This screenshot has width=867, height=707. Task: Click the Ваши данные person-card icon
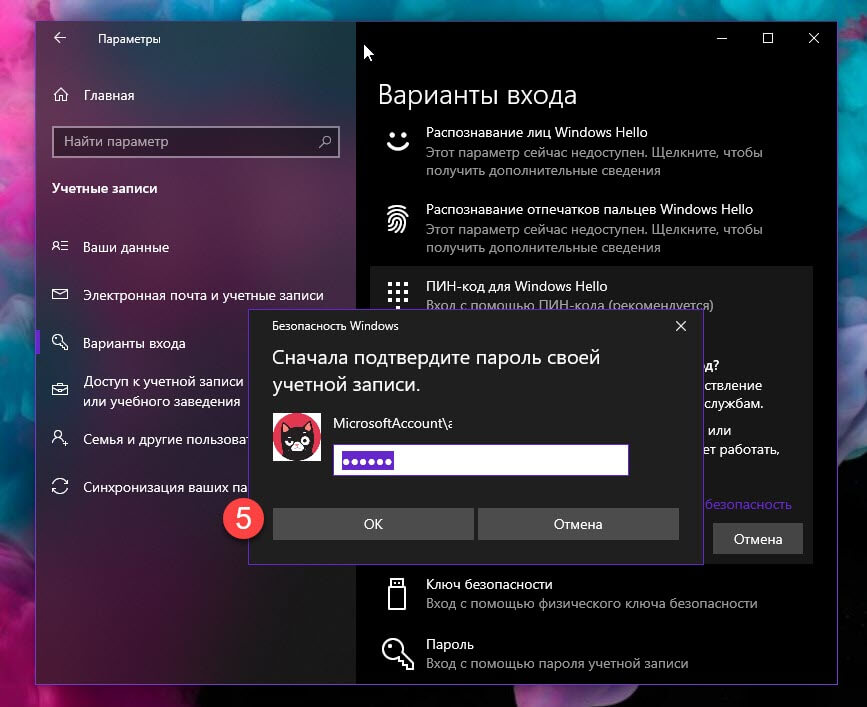60,246
